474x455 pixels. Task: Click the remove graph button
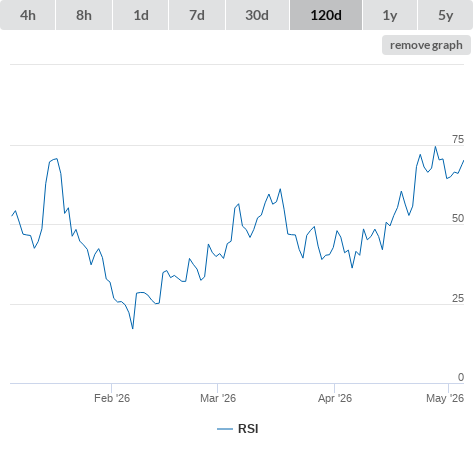coord(426,45)
